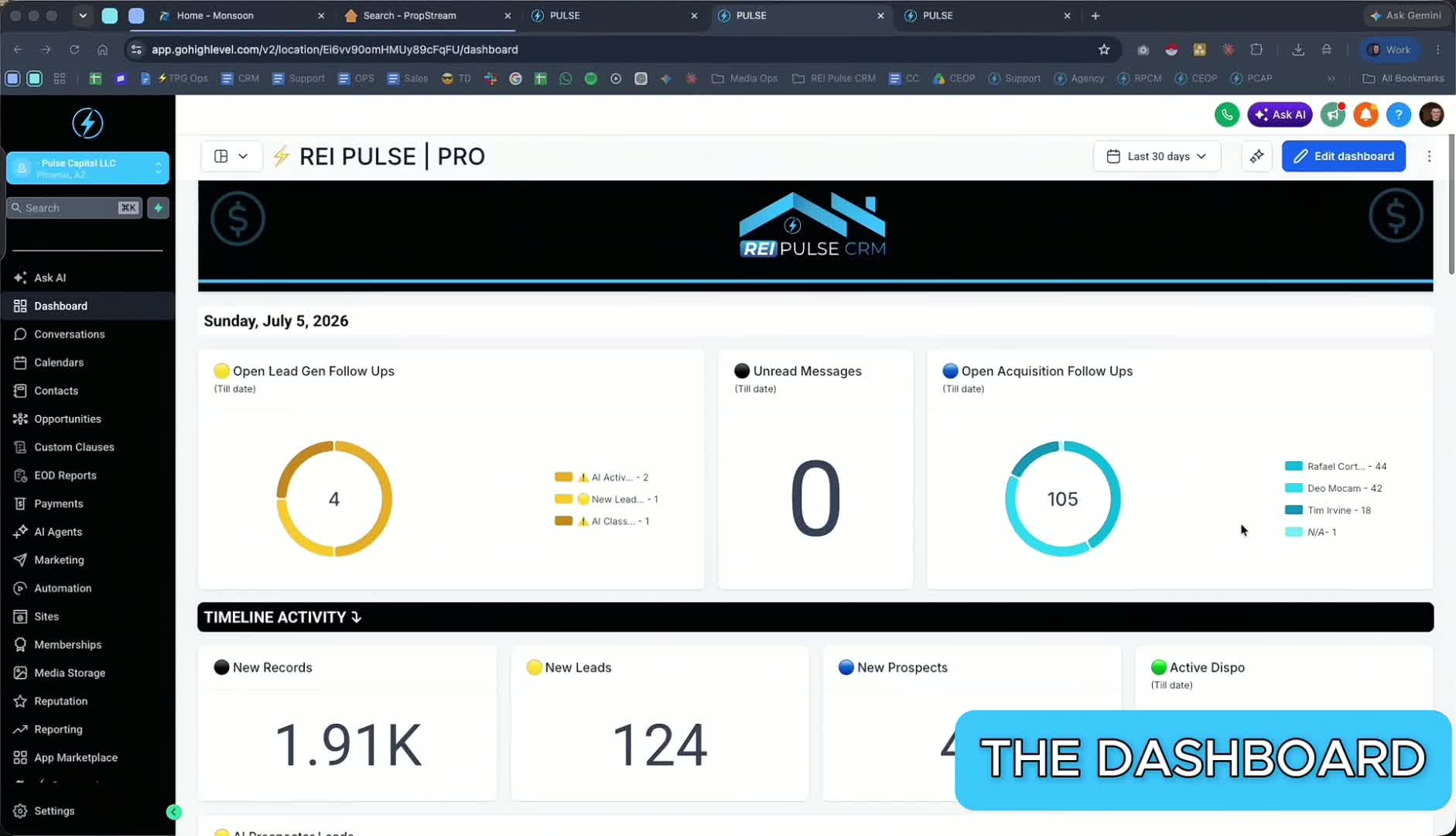Viewport: 1456px width, 836px height.
Task: Expand the Pulse Capital LLC account switcher
Action: (x=87, y=168)
